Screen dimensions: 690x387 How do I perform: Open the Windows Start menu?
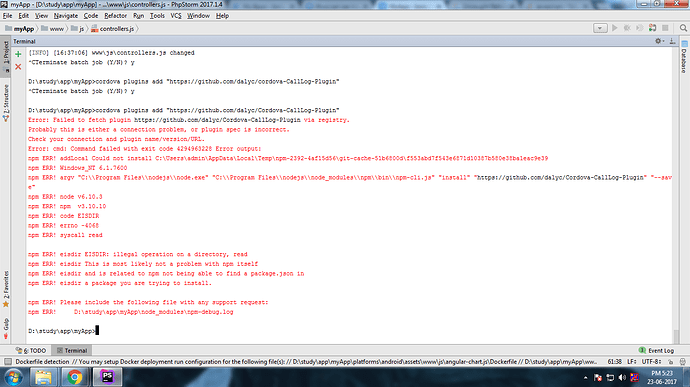[x=14, y=377]
